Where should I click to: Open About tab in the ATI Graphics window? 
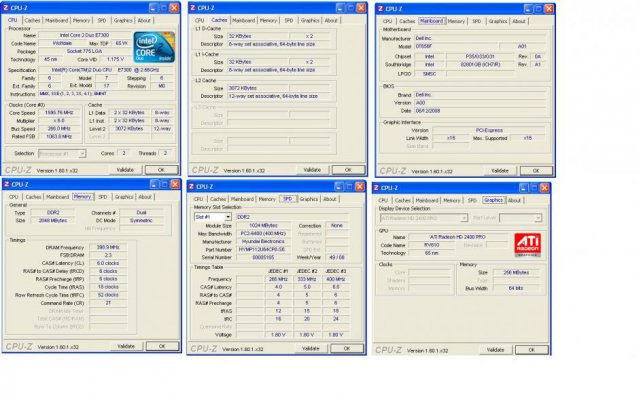coord(514,200)
